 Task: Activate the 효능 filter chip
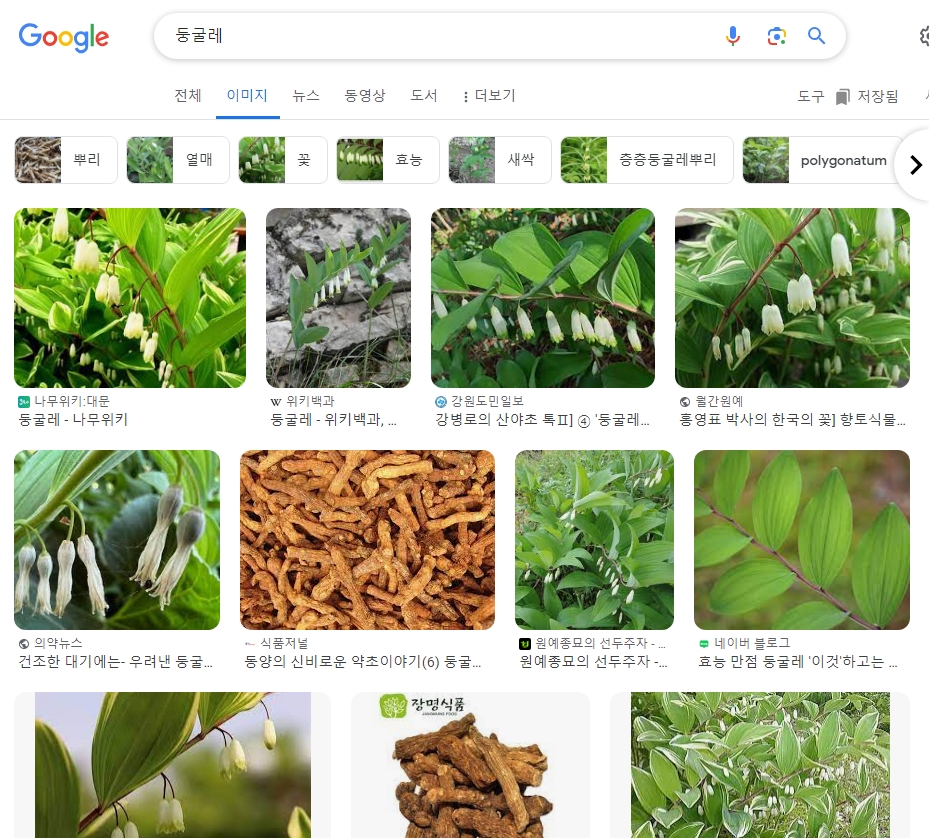[388, 159]
